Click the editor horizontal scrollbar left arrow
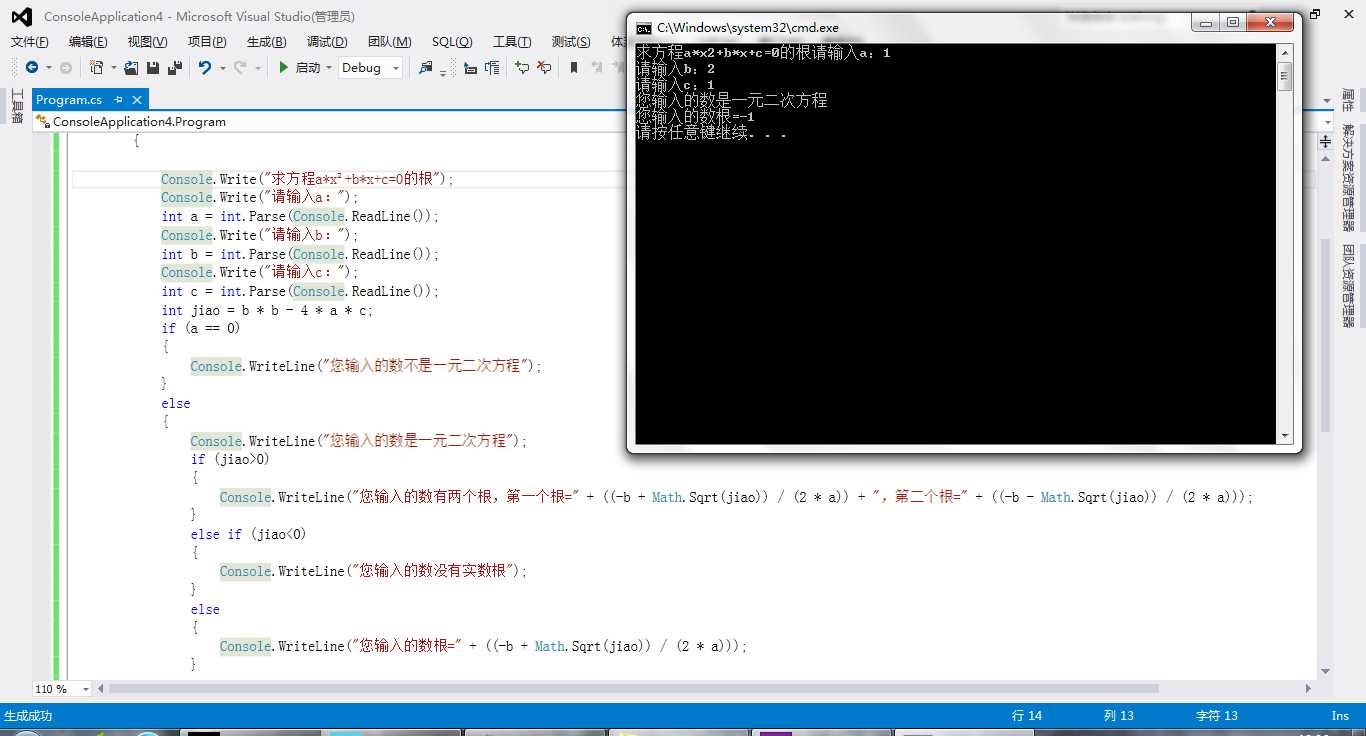1366x736 pixels. (x=102, y=689)
